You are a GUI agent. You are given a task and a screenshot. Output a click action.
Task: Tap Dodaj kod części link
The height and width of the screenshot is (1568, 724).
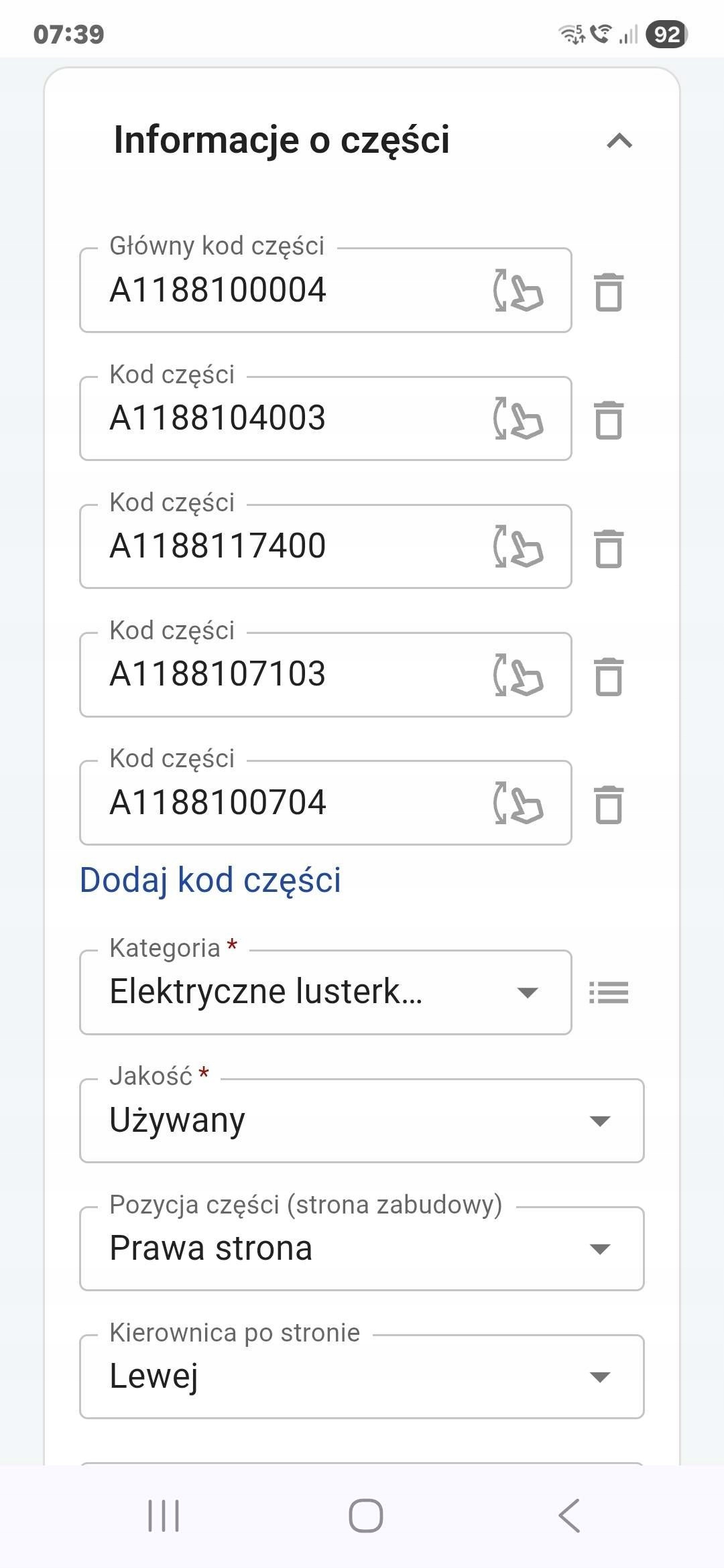click(210, 880)
